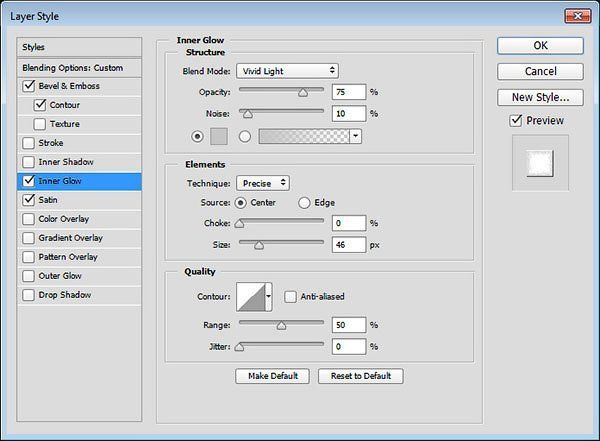Enable the Drop Shadow checkbox
The image size is (600, 441).
click(29, 295)
